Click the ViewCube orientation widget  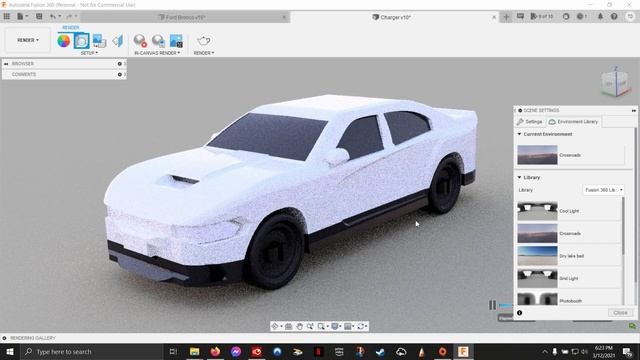616,83
